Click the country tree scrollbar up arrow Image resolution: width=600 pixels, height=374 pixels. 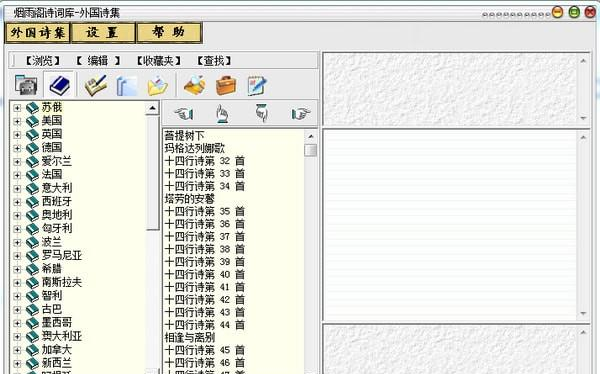[152, 109]
